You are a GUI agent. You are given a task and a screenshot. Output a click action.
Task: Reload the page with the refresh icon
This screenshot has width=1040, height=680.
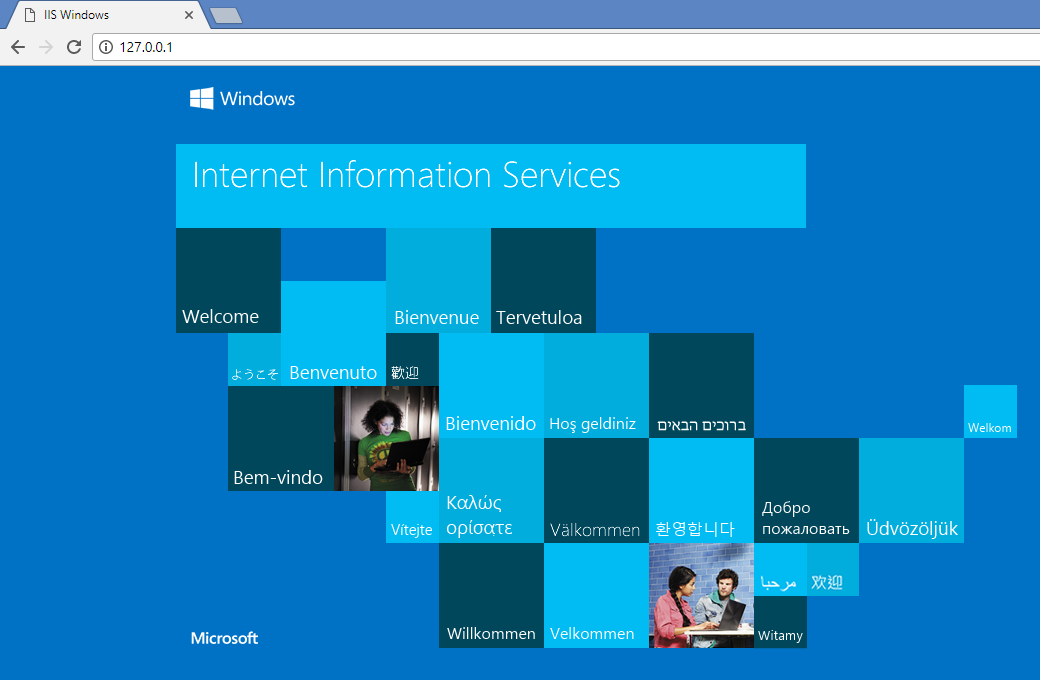(x=74, y=47)
